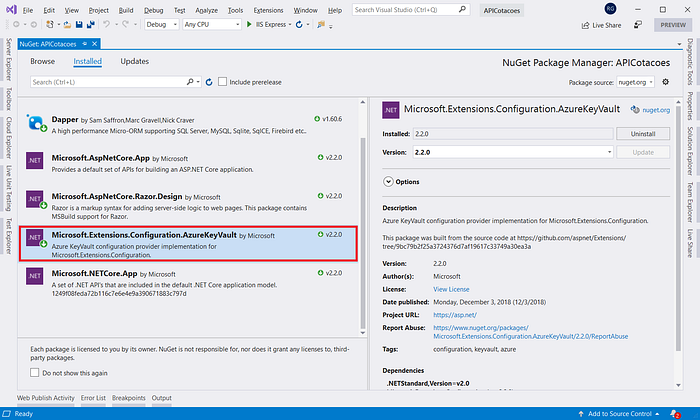The image size is (700, 420).
Task: Click Add to Source Control in status bar
Action: coord(619,414)
